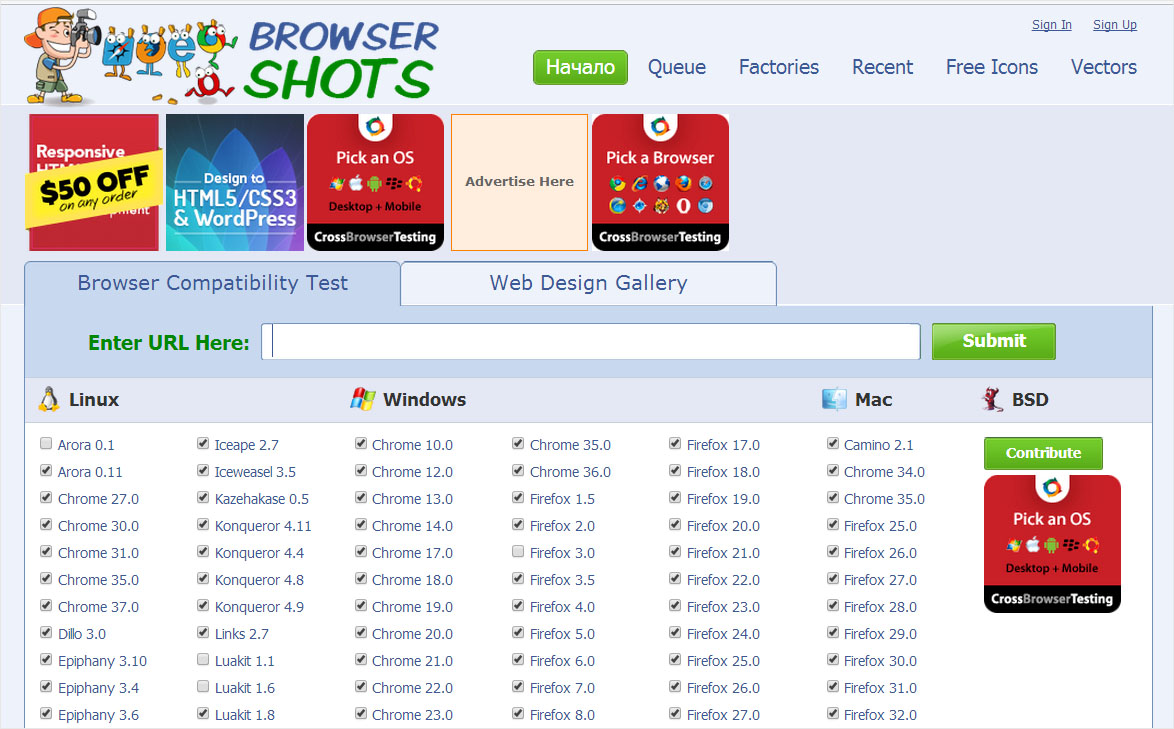1174x729 pixels.
Task: Click the green Submit button
Action: point(994,341)
